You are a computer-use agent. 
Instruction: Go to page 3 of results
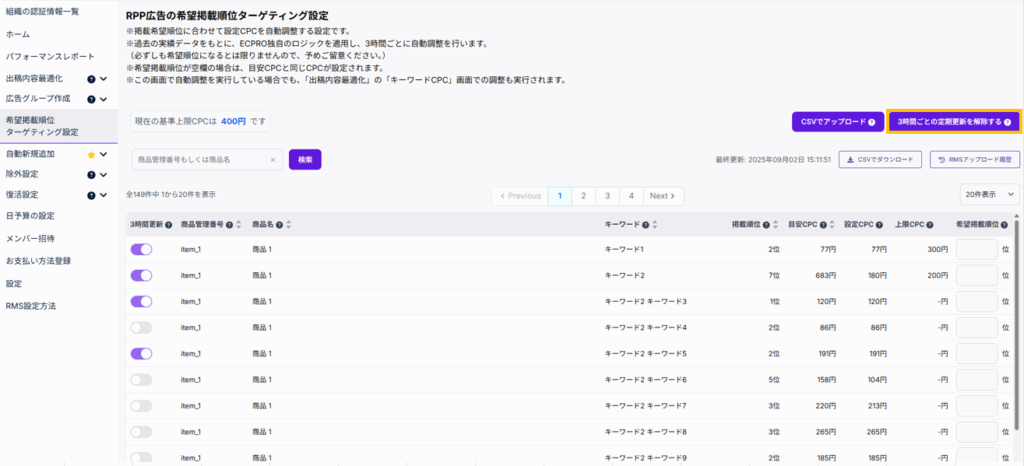(607, 196)
